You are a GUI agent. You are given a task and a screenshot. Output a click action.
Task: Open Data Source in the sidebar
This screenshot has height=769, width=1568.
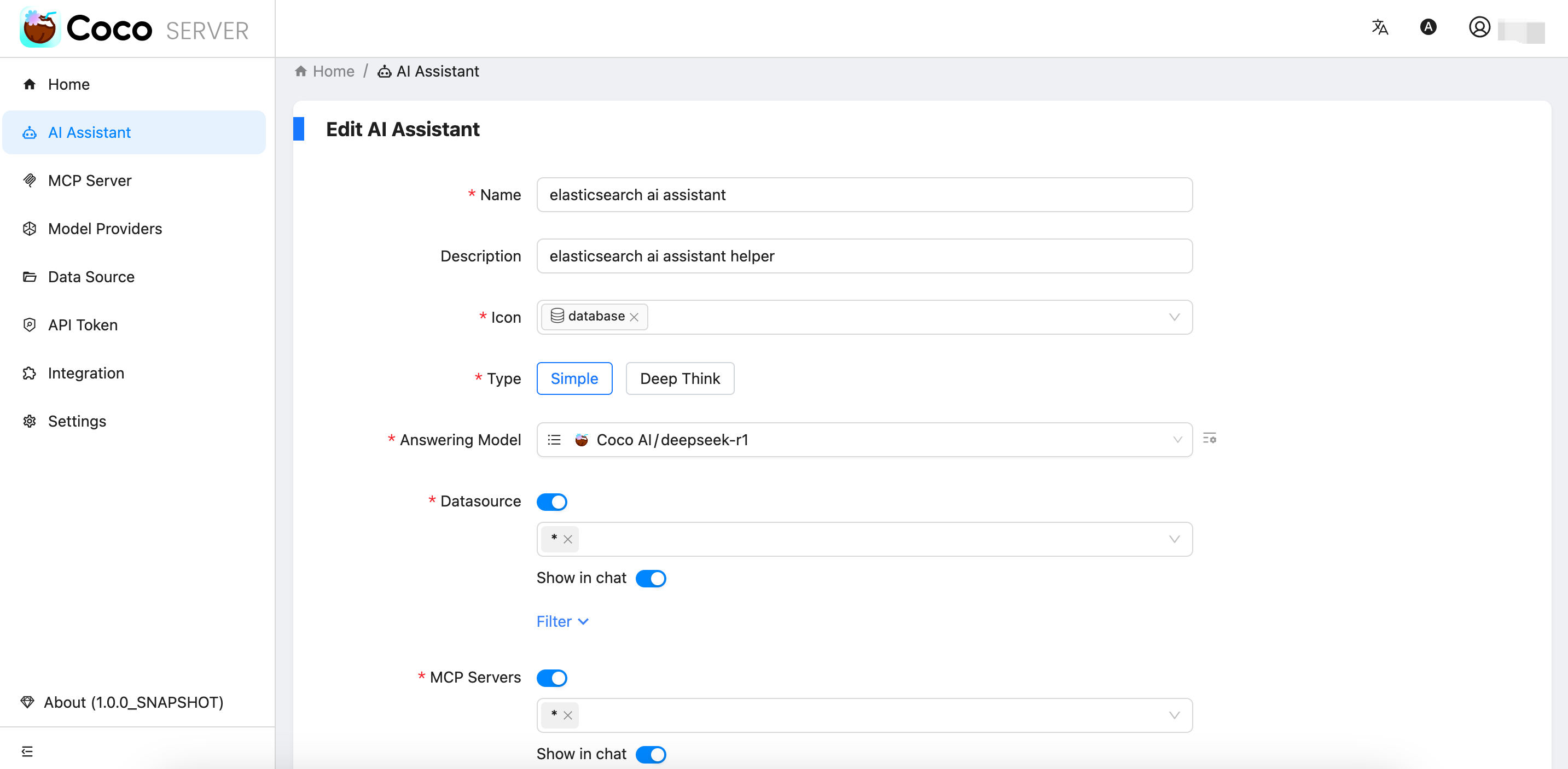pyautogui.click(x=134, y=277)
